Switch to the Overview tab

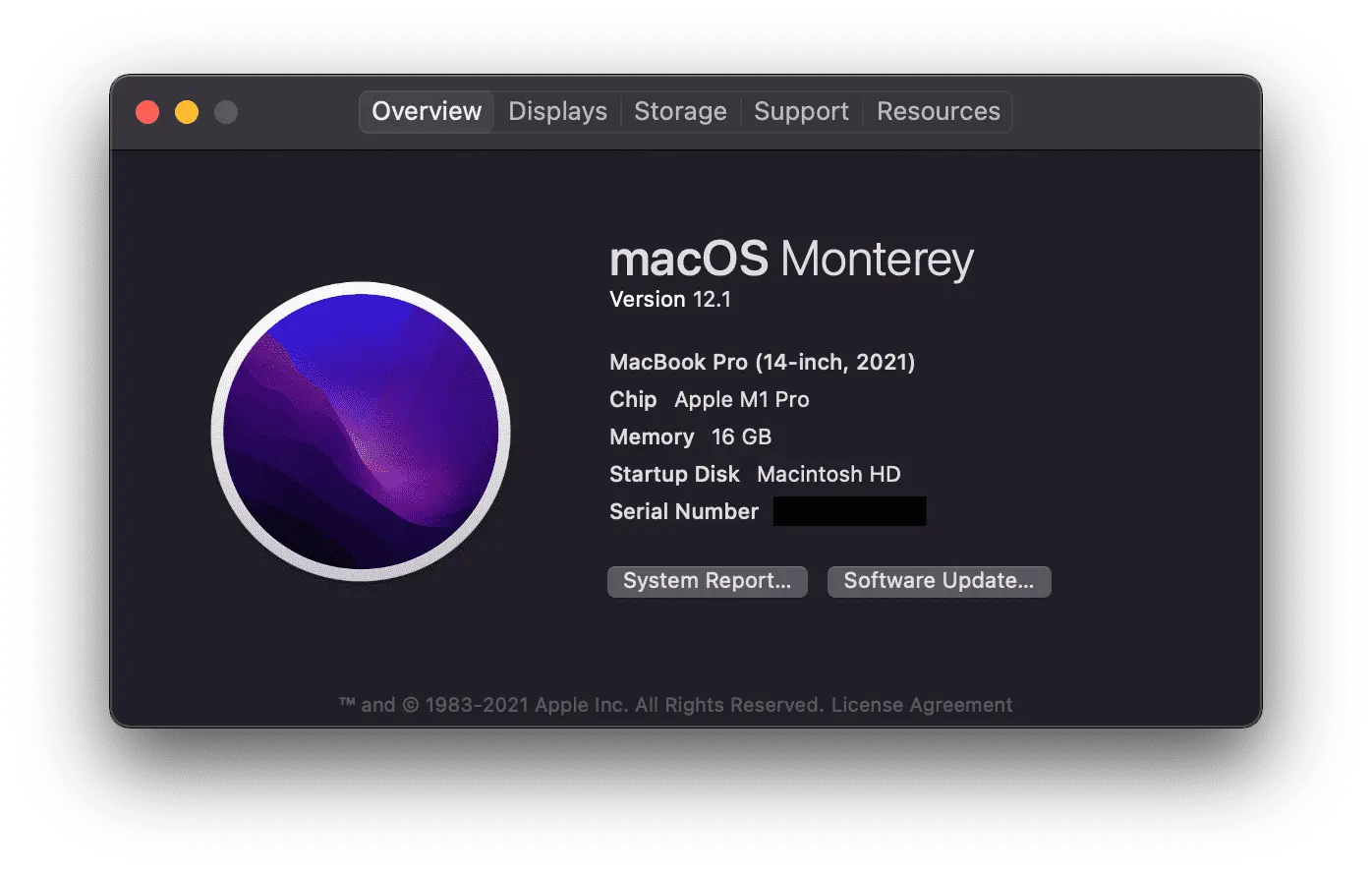427,111
